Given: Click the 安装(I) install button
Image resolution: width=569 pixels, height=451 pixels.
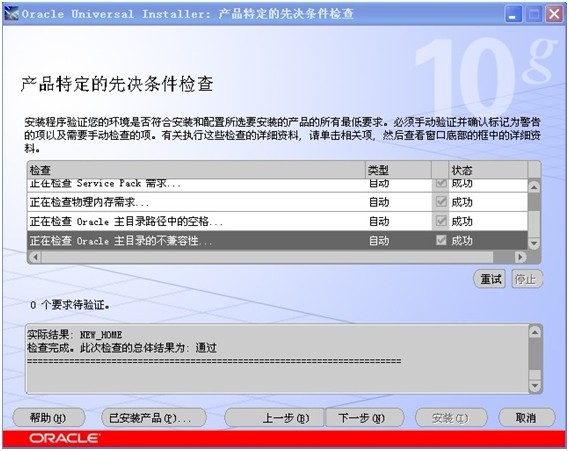Looking at the screenshot, I should (451, 418).
